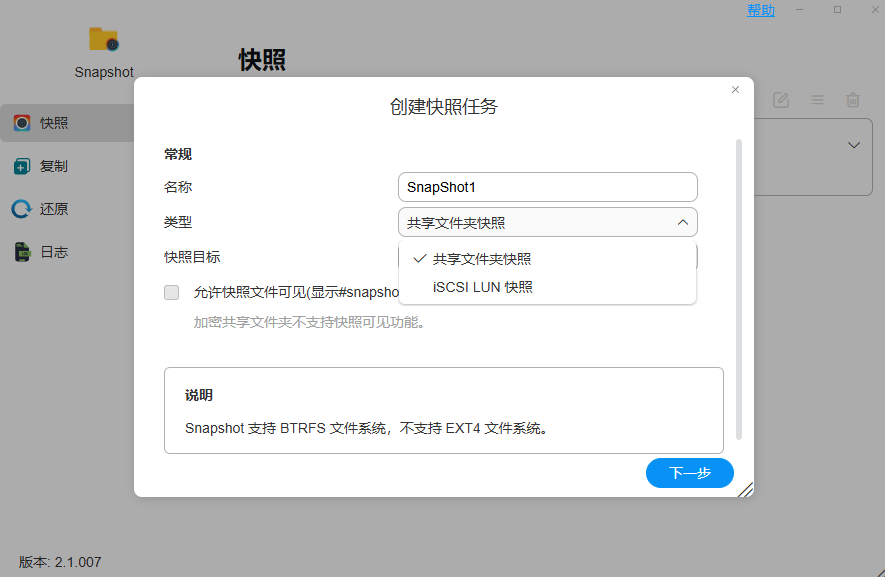Click the 复制 replication icon in sidebar
The height and width of the screenshot is (577, 885).
22,167
